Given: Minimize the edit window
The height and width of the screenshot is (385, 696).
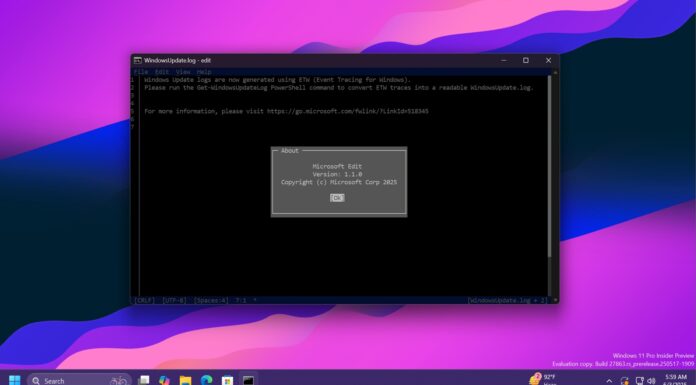Looking at the screenshot, I should [504, 60].
